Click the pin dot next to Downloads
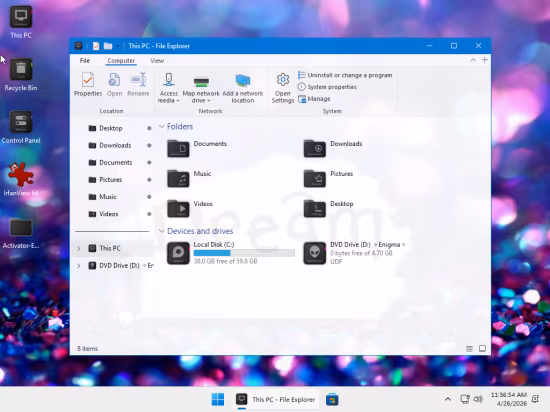 149,146
